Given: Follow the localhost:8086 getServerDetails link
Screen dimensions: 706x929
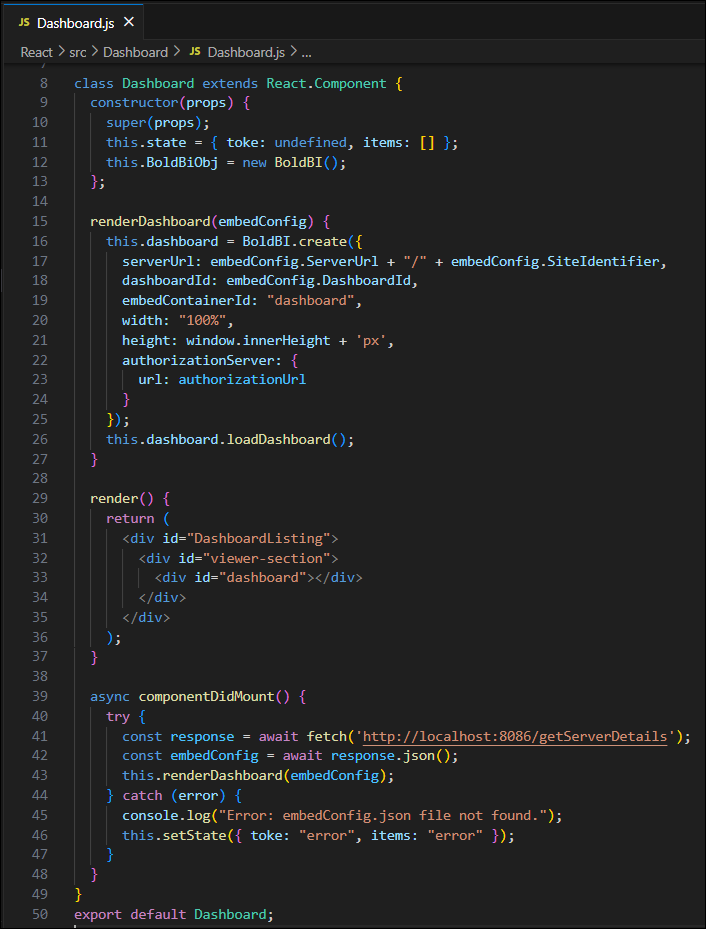Looking at the screenshot, I should [x=515, y=736].
